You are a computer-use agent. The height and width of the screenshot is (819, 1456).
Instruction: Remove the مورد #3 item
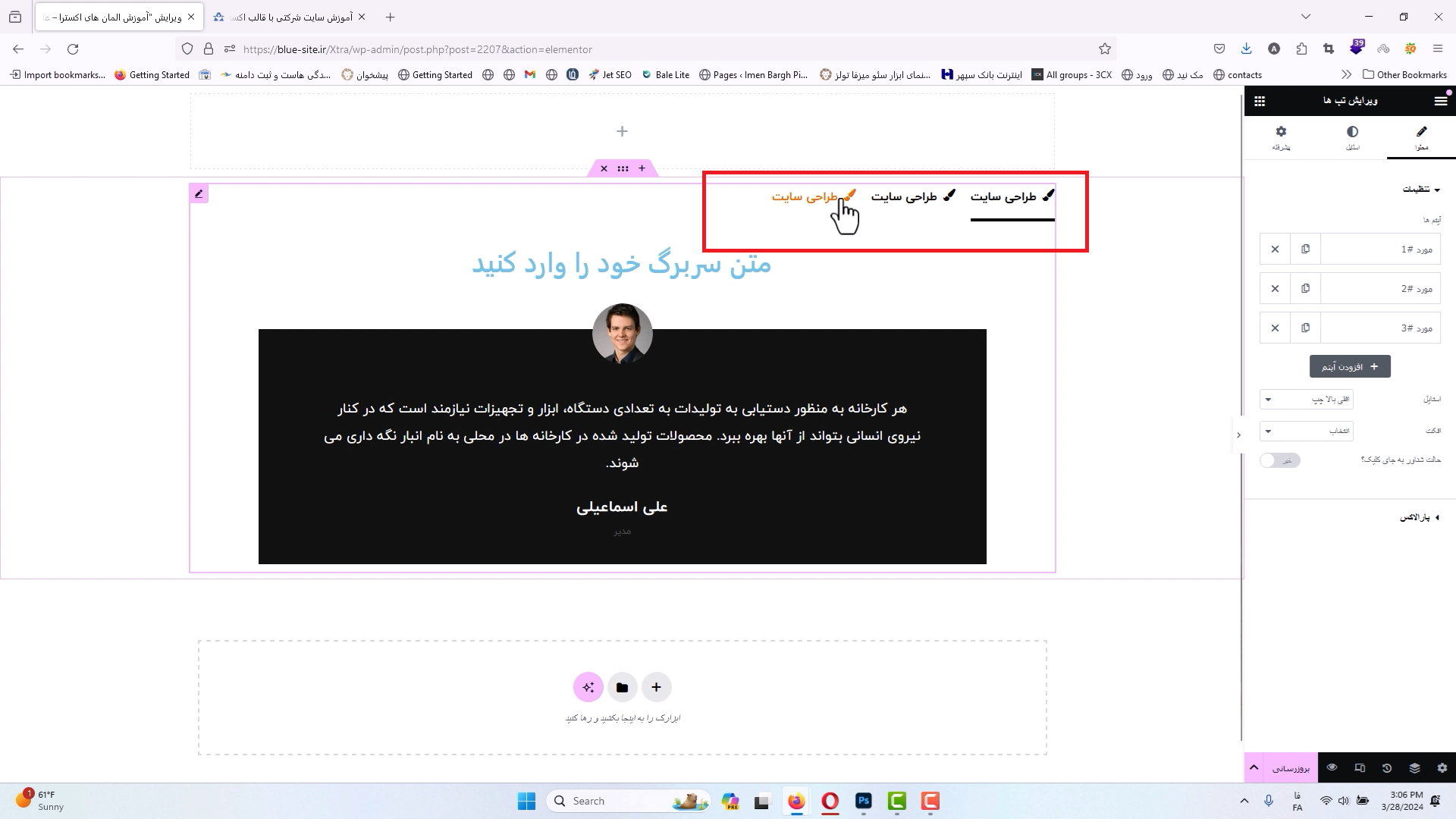tap(1275, 328)
